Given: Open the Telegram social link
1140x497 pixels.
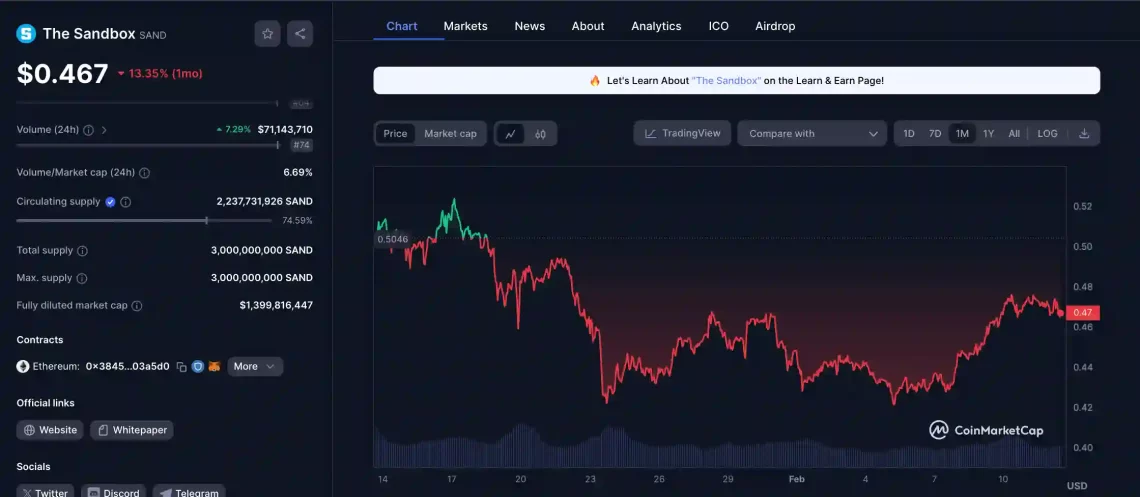Looking at the screenshot, I should (x=189, y=491).
